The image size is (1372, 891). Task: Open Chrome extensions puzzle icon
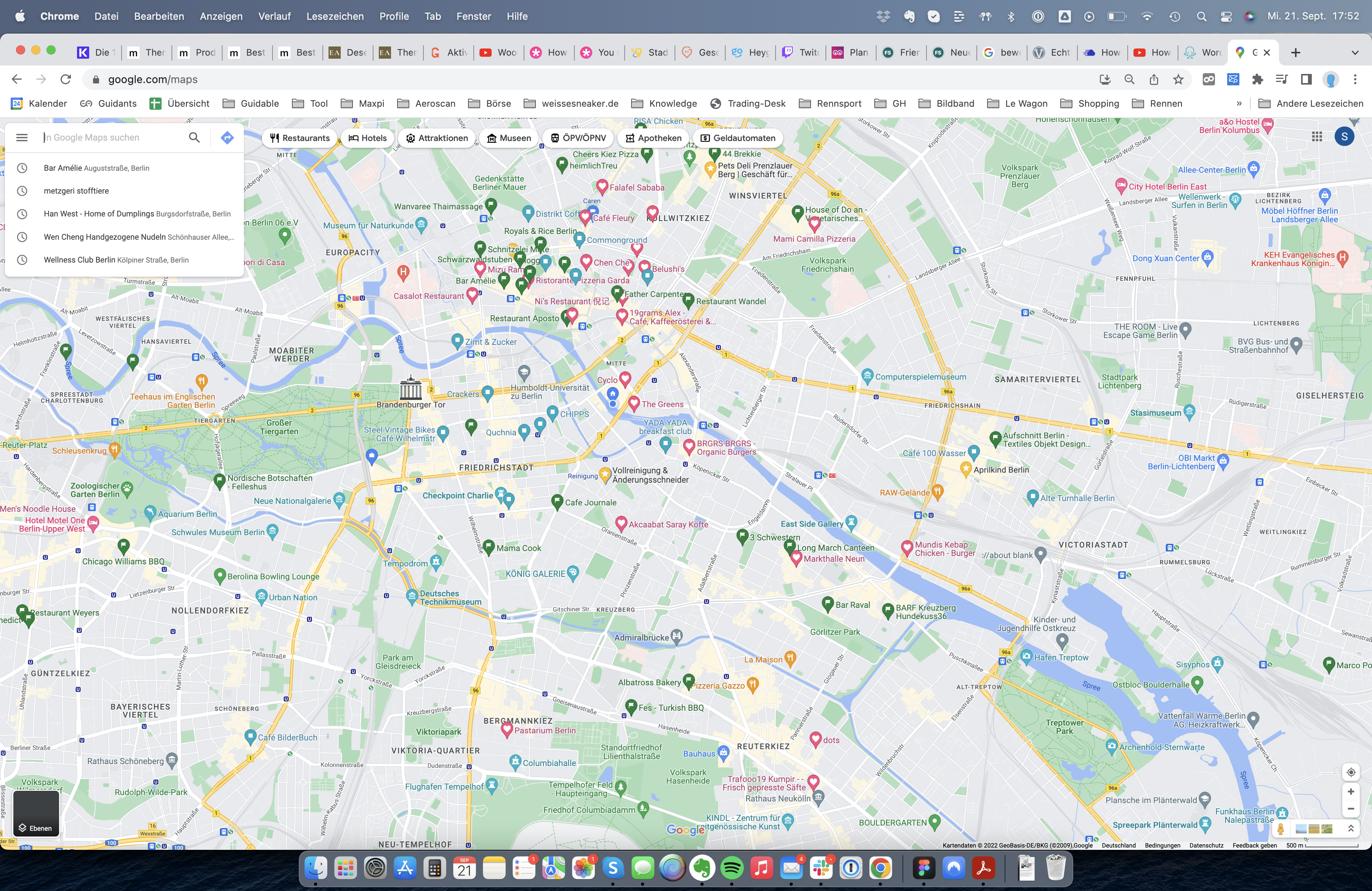pos(1257,80)
